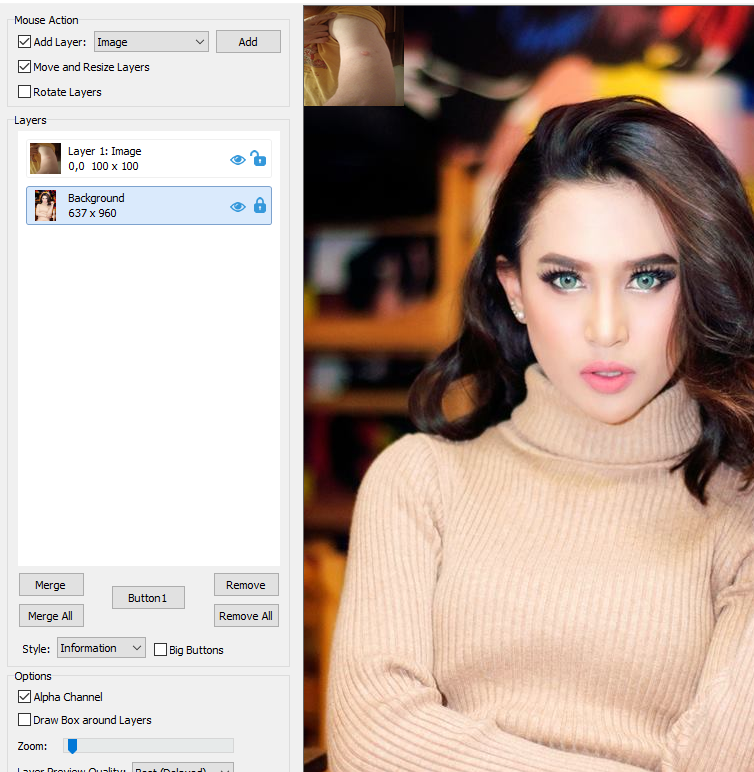Toggle visibility of Layer 1: Image
The height and width of the screenshot is (772, 754).
click(237, 160)
